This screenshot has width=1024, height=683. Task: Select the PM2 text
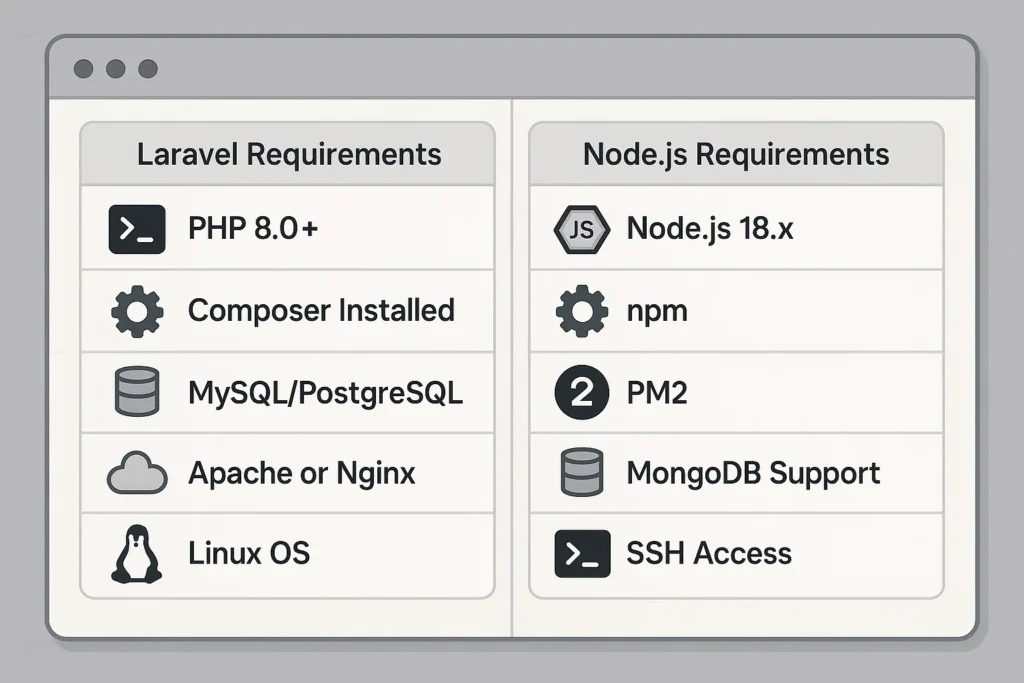pyautogui.click(x=657, y=393)
